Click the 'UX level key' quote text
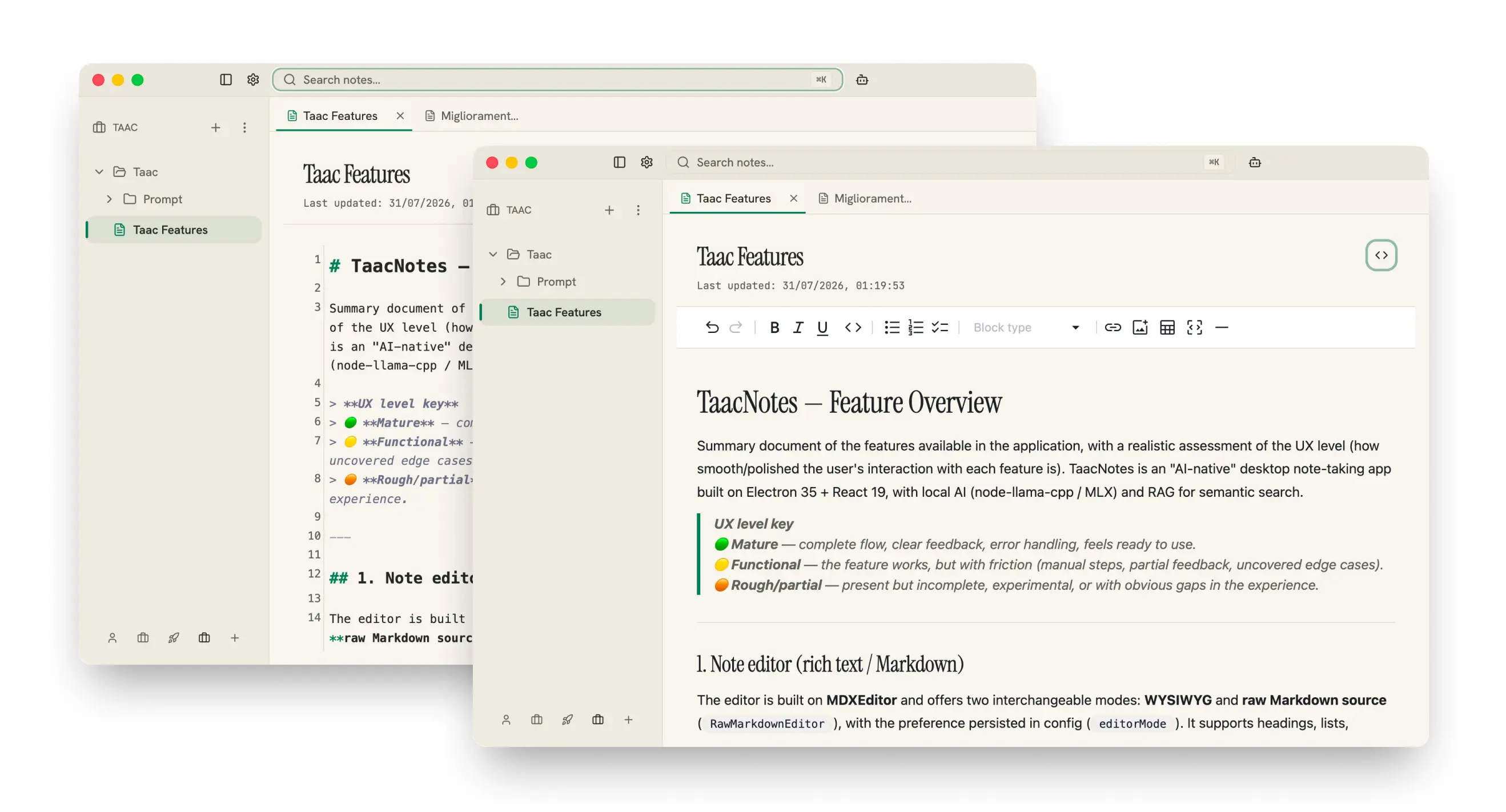The image size is (1506, 812). pyautogui.click(x=753, y=524)
